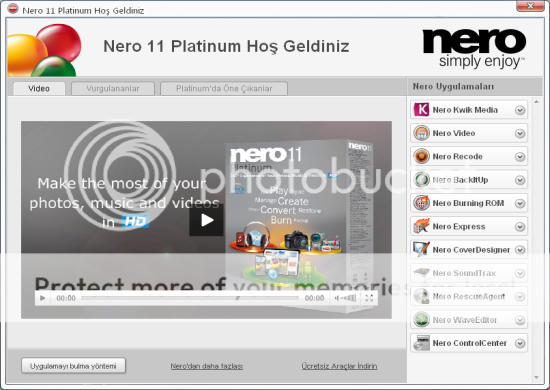Expand the Nero Kwik Media dropdown arrow
550x390 pixels.
click(520, 110)
